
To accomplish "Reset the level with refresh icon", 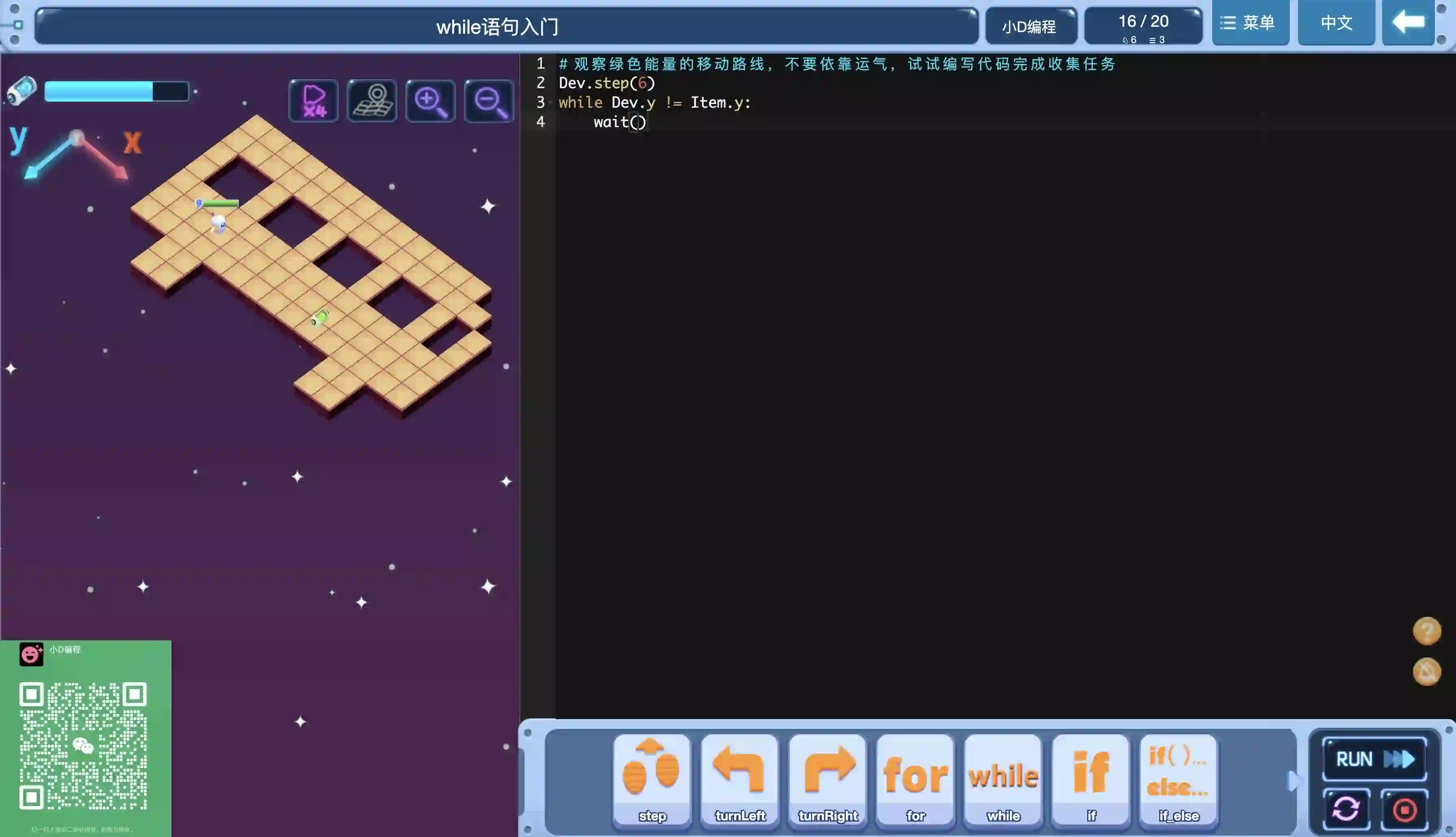I will point(1346,809).
